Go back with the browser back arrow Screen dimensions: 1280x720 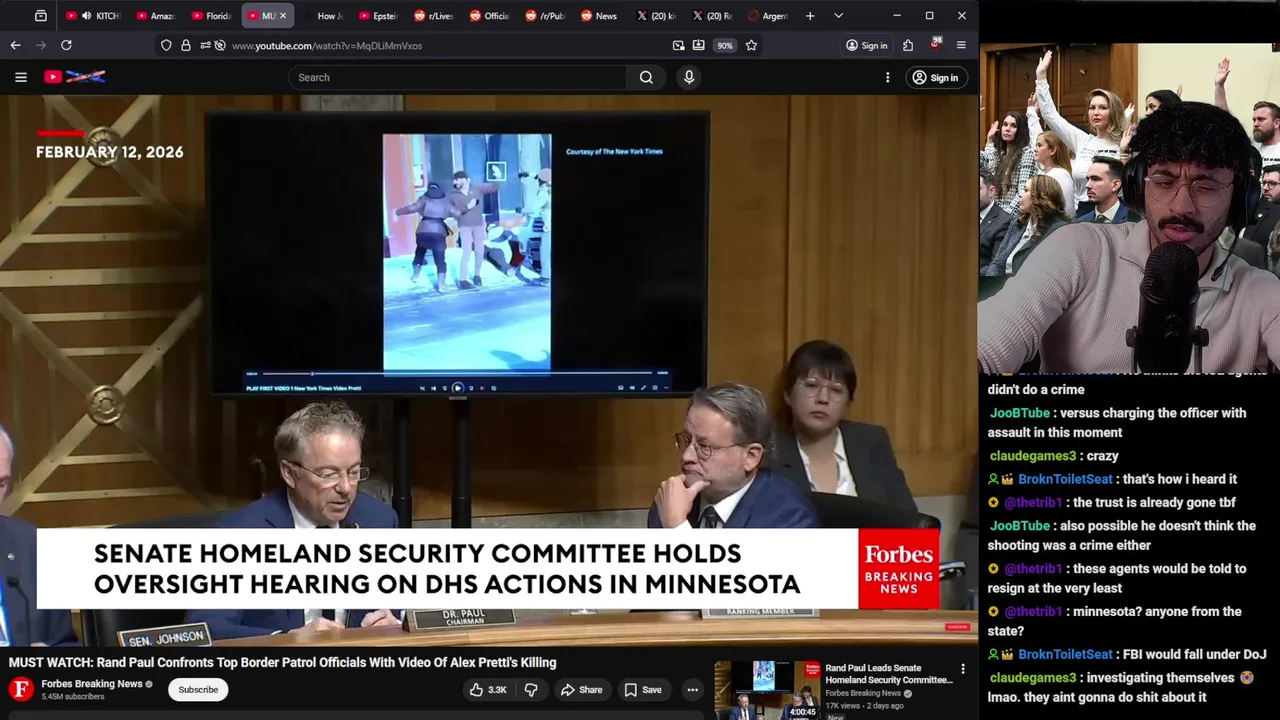click(16, 45)
